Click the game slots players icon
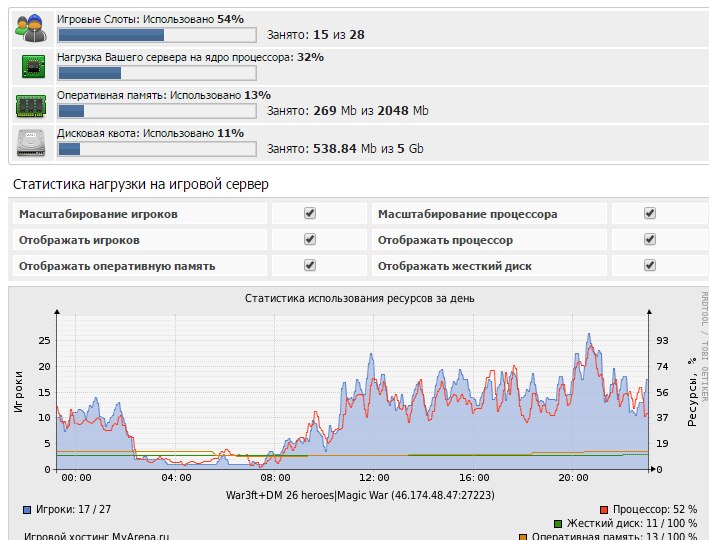This screenshot has height=540, width=709. (x=29, y=28)
